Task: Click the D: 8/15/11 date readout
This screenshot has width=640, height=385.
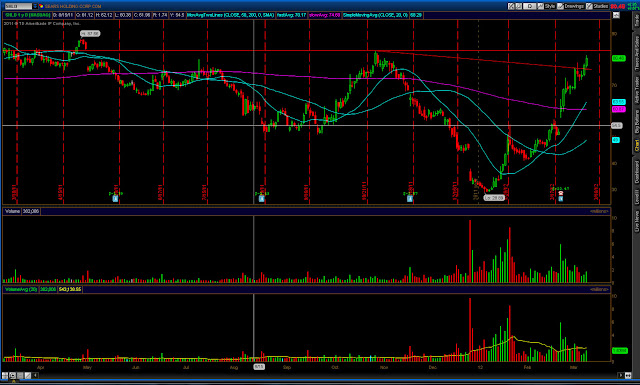Action: pyautogui.click(x=63, y=15)
